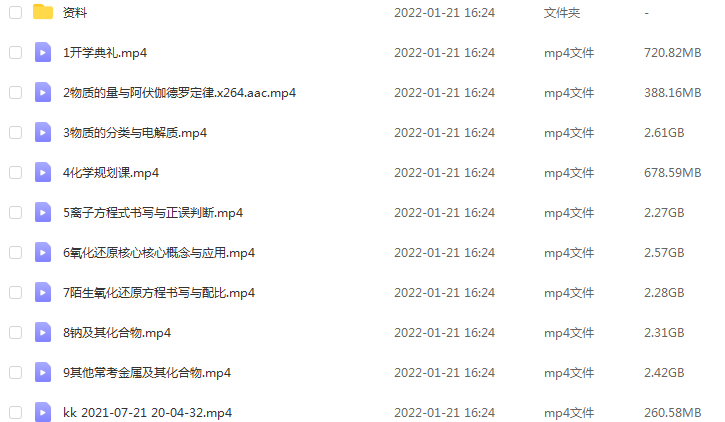Click video icon for kk 2021-07-21 20-04-32.mp4
Image resolution: width=725 pixels, height=422 pixels.
click(43, 412)
